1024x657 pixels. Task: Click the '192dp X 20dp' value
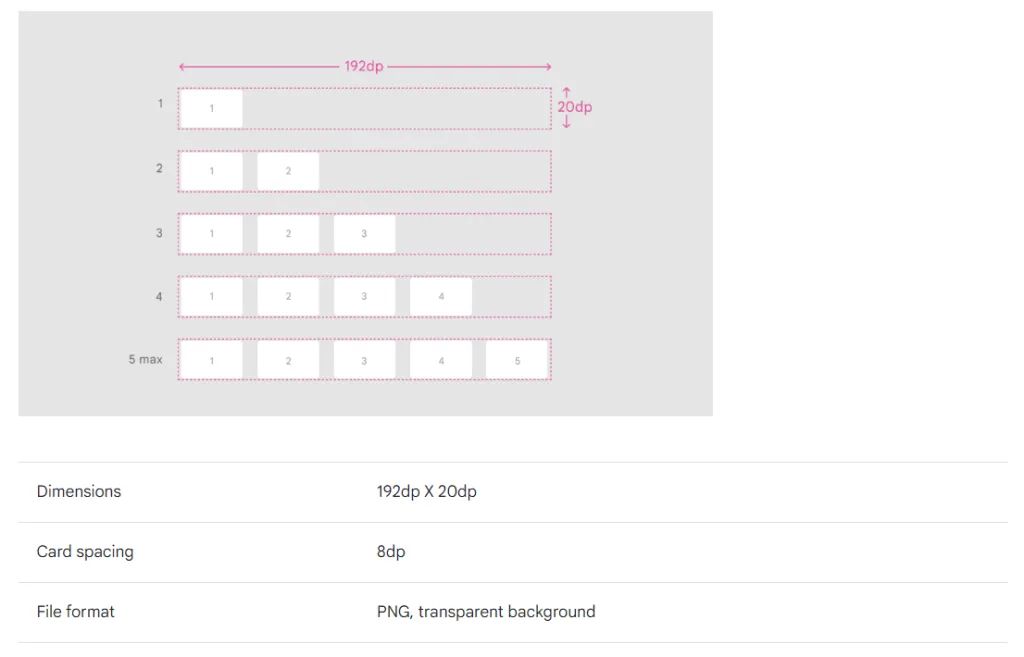(x=426, y=491)
